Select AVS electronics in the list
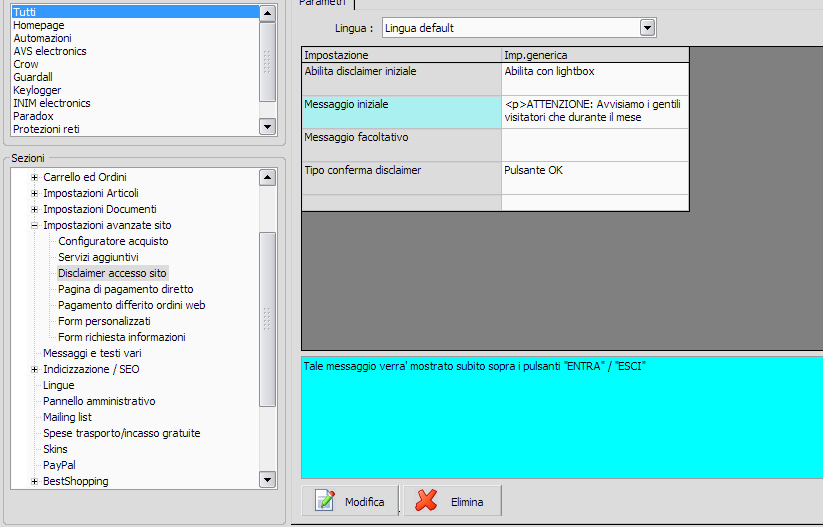The height and width of the screenshot is (527, 823). click(135, 51)
